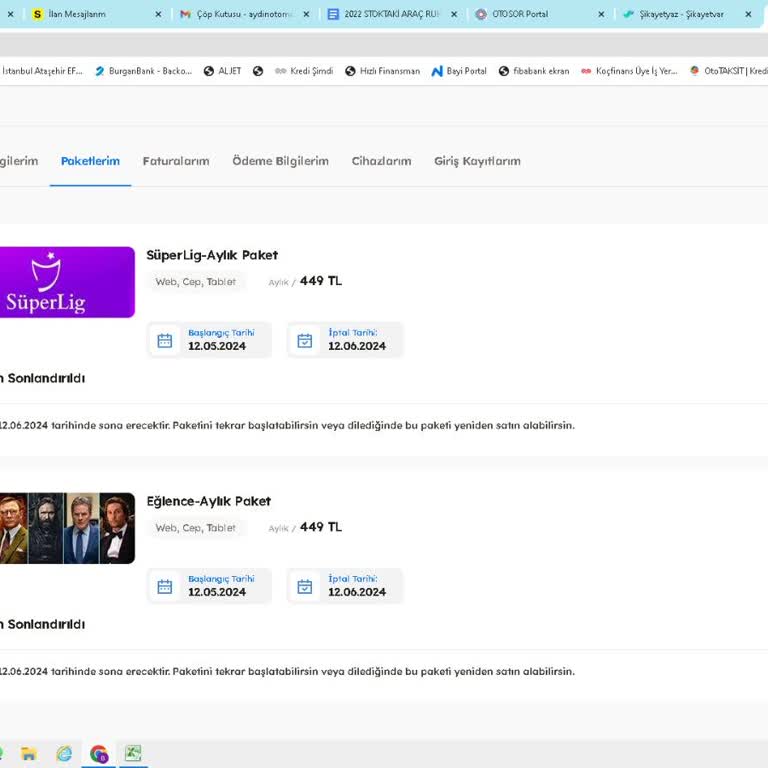Image resolution: width=768 pixels, height=768 pixels.
Task: Go to the Faturalarım tab
Action: tap(176, 161)
